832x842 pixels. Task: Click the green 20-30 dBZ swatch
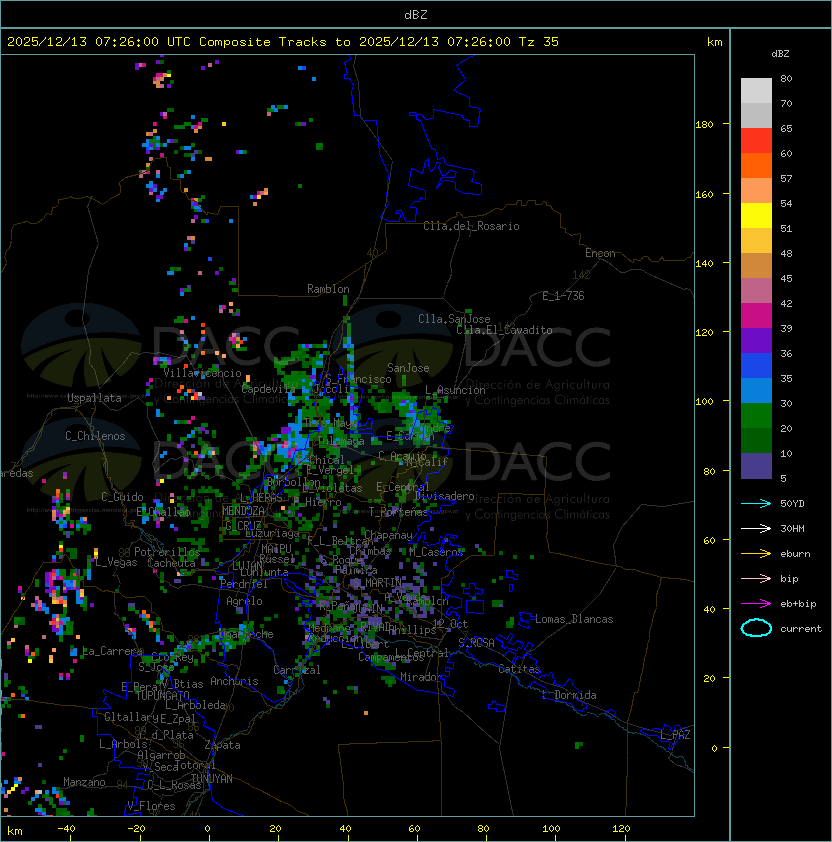tap(756, 416)
